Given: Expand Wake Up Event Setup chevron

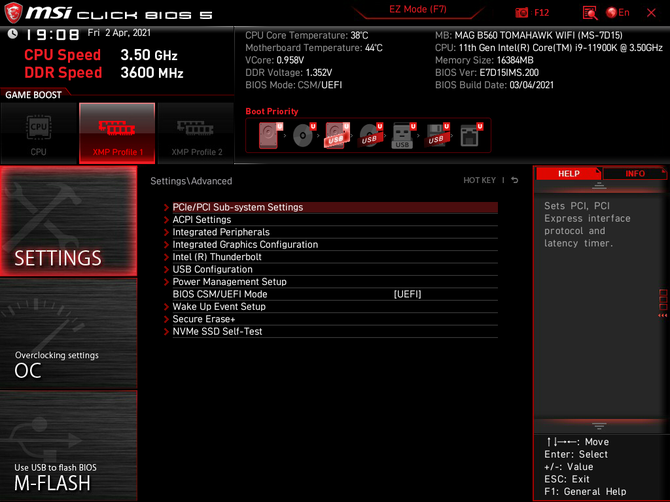Looking at the screenshot, I should click(167, 306).
